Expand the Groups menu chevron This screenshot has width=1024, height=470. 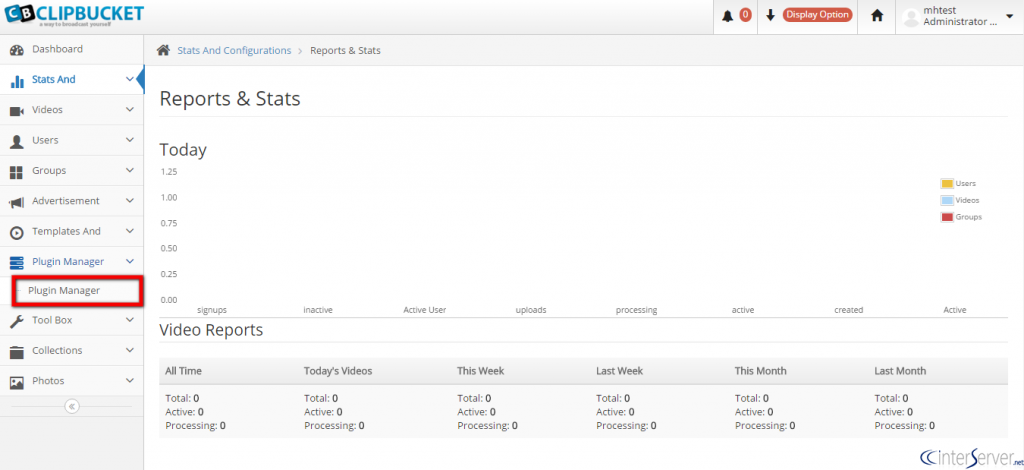[129, 170]
